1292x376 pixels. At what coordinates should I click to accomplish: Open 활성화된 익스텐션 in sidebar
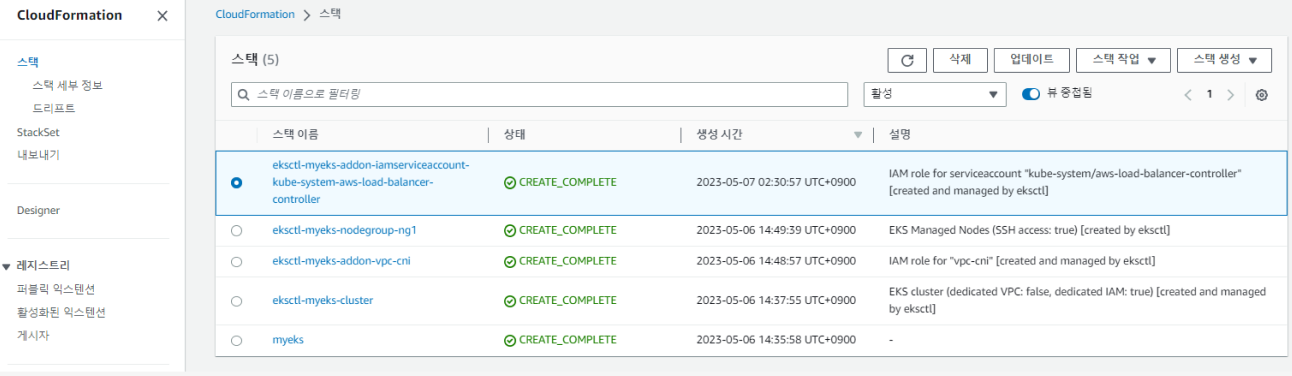[61, 312]
